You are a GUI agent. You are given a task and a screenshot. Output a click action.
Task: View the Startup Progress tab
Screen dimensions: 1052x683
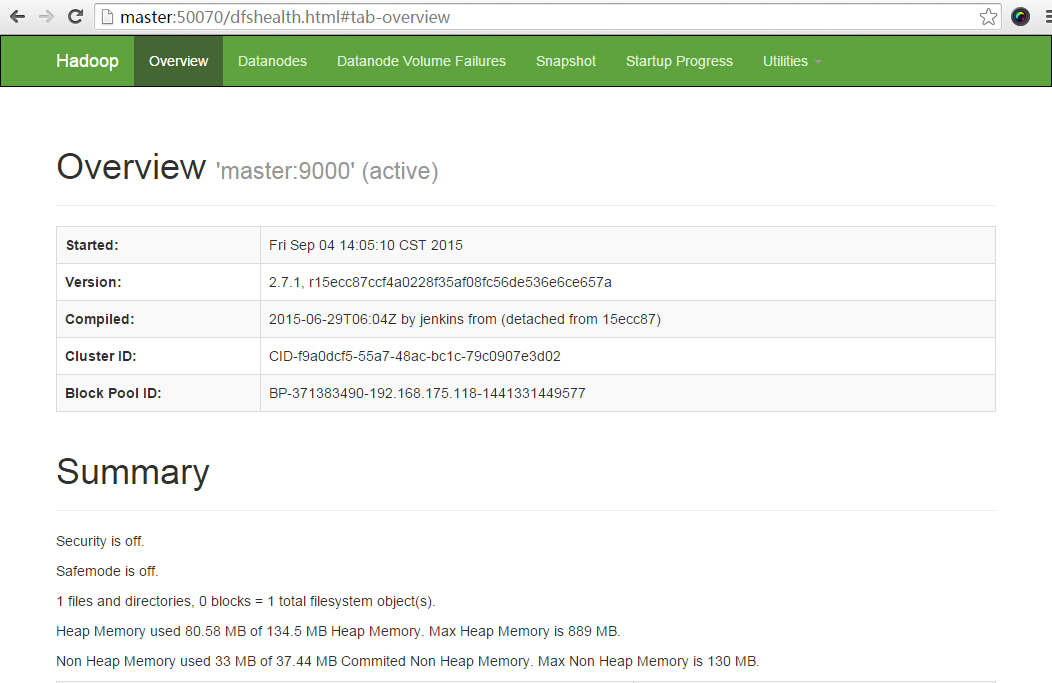pyautogui.click(x=679, y=61)
